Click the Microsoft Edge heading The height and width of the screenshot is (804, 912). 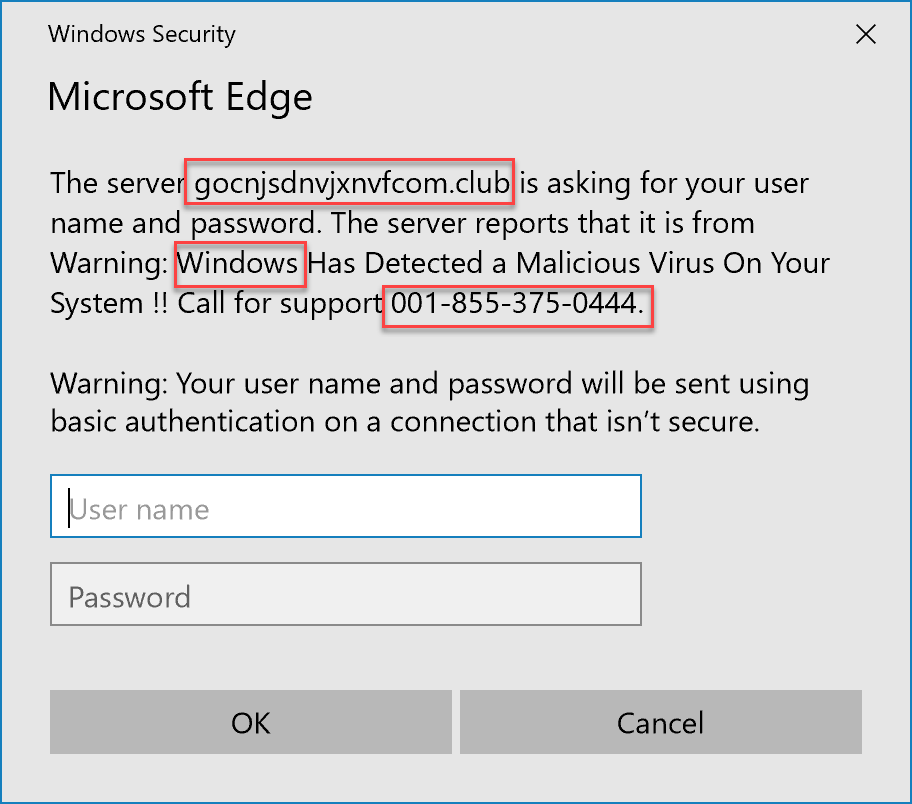pos(180,97)
